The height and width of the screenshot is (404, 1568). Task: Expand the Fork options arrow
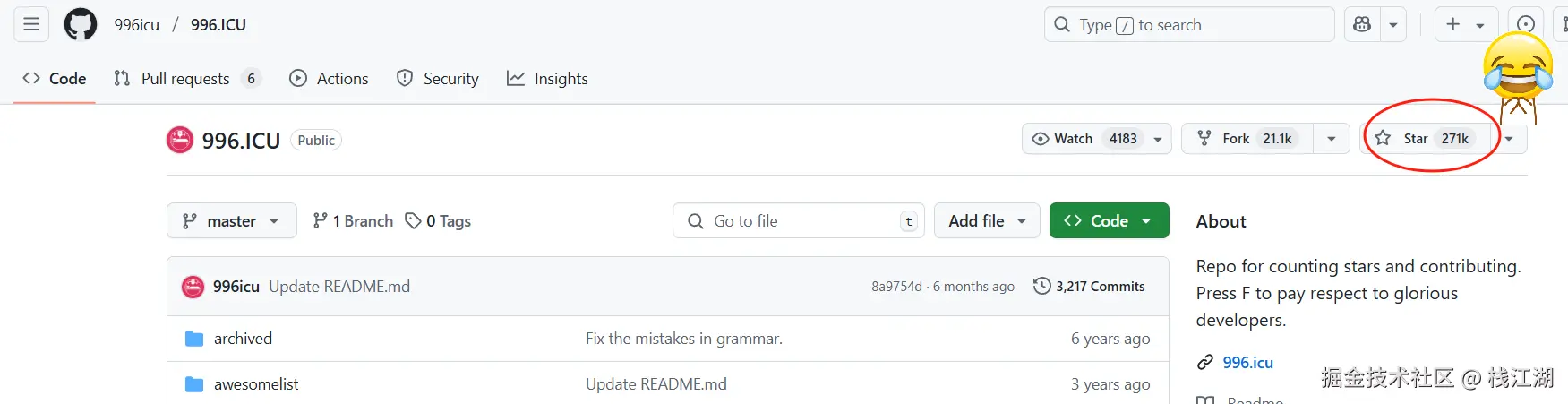[1332, 139]
